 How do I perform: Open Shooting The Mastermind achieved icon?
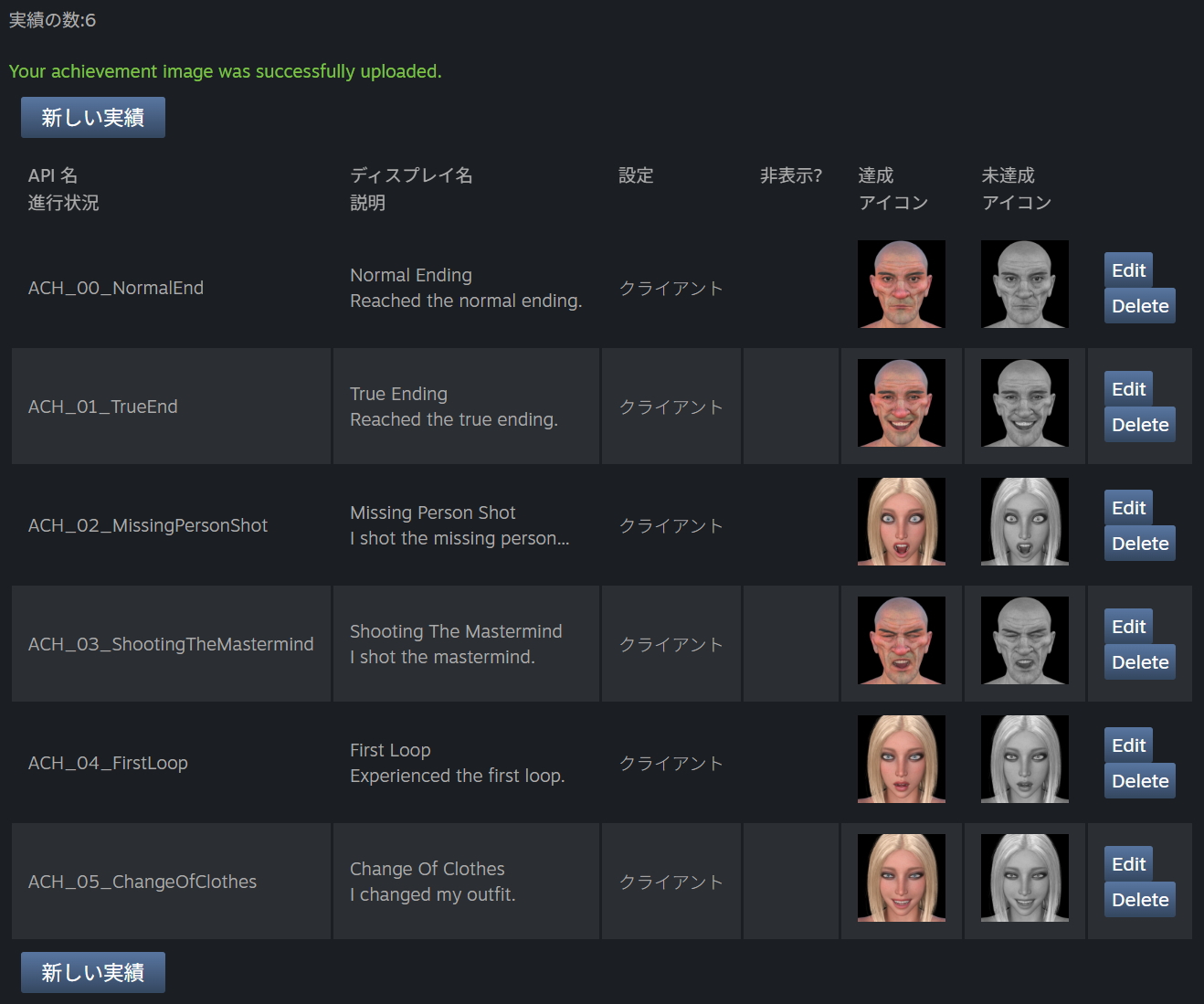[901, 640]
